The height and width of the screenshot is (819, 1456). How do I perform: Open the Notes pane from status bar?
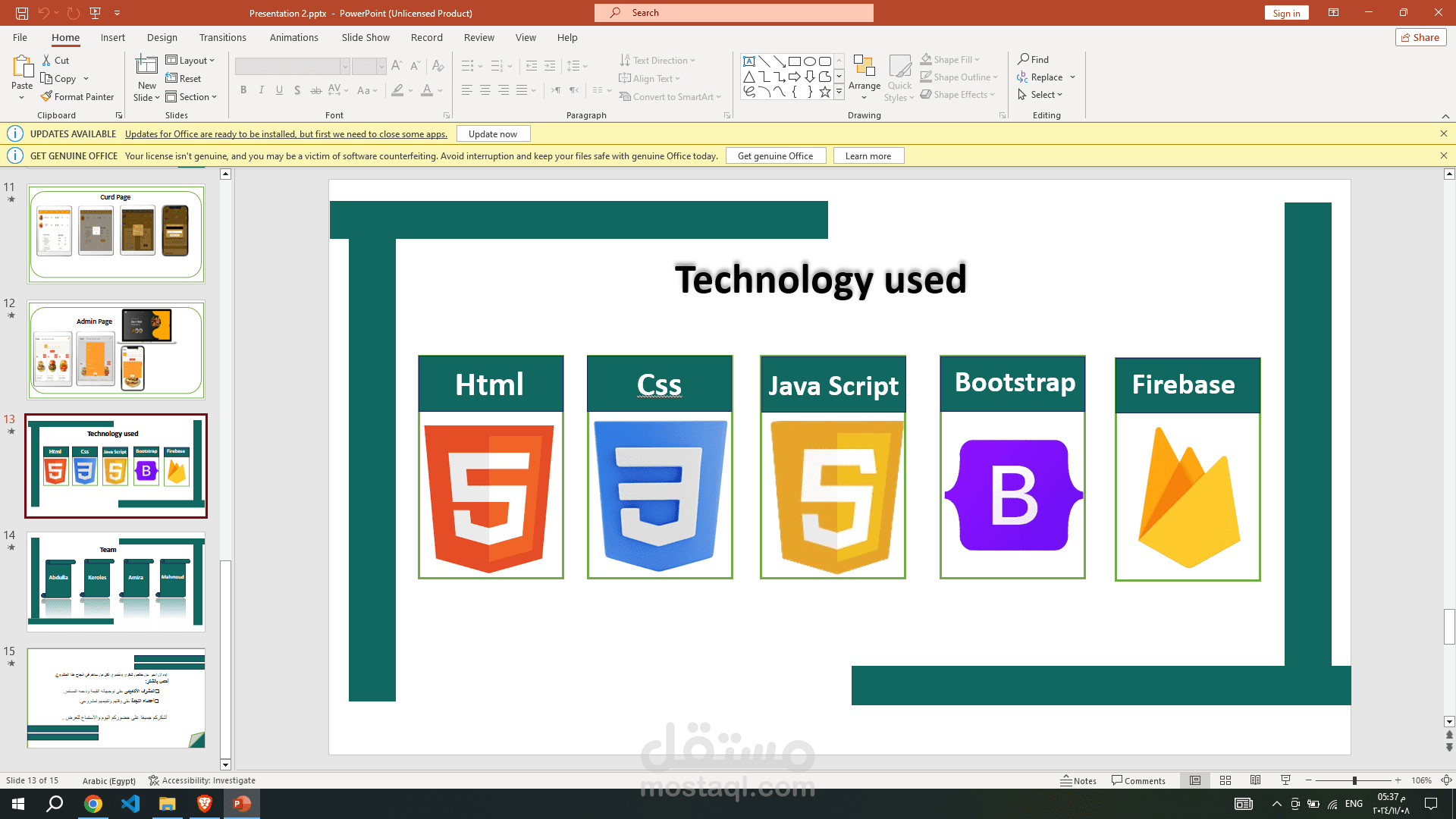tap(1078, 781)
